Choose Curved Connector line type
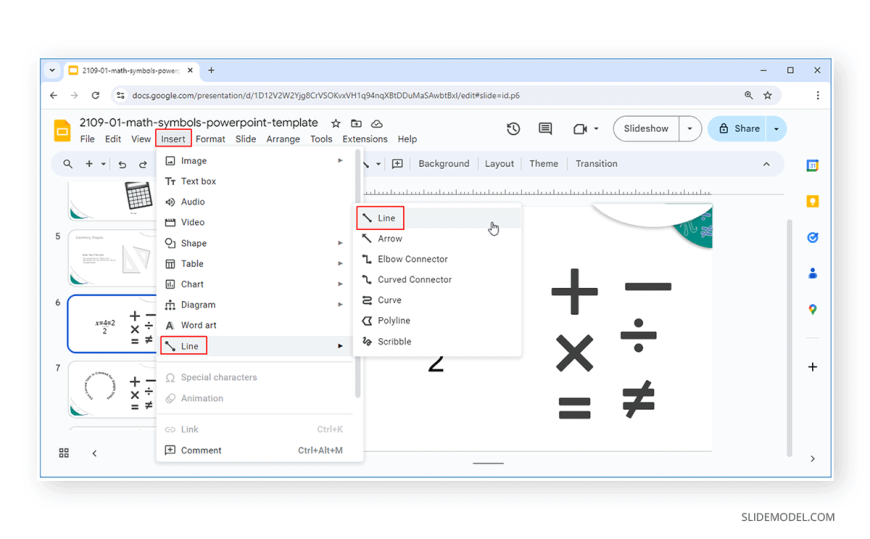870x539 pixels. click(x=437, y=279)
